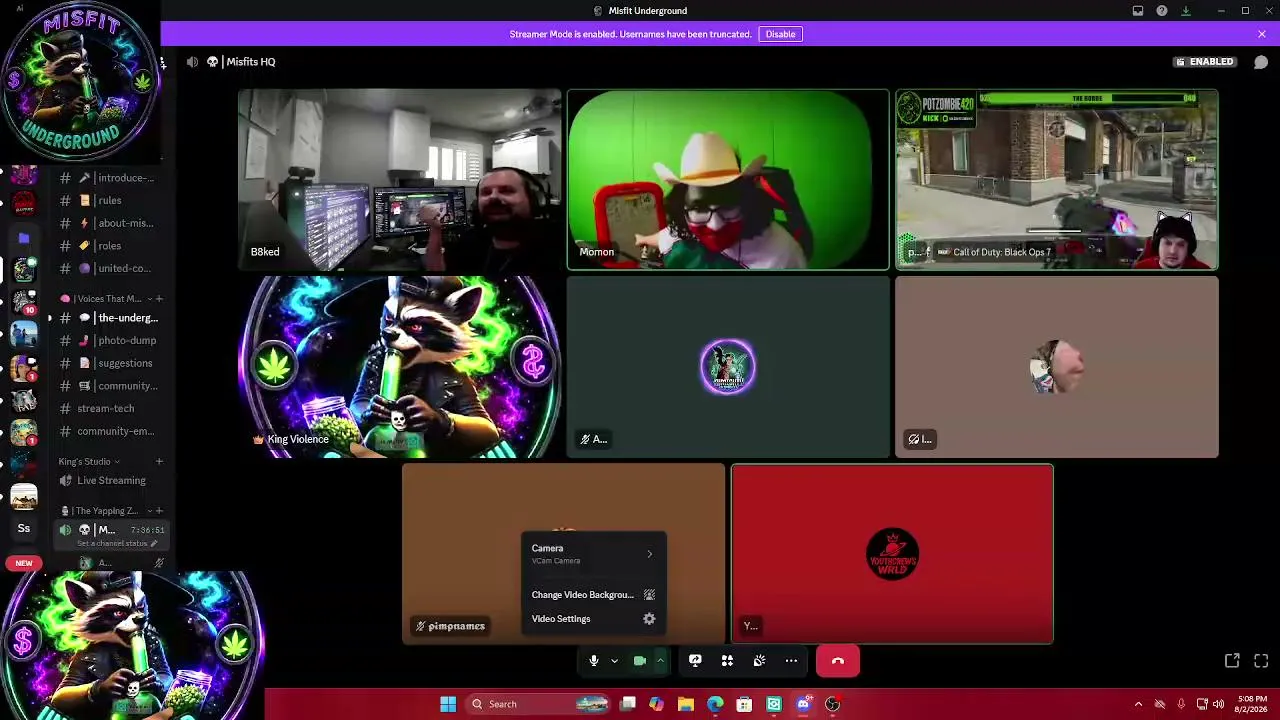Launch Microsoft Edge from the taskbar
The width and height of the screenshot is (1280, 720).
point(715,704)
